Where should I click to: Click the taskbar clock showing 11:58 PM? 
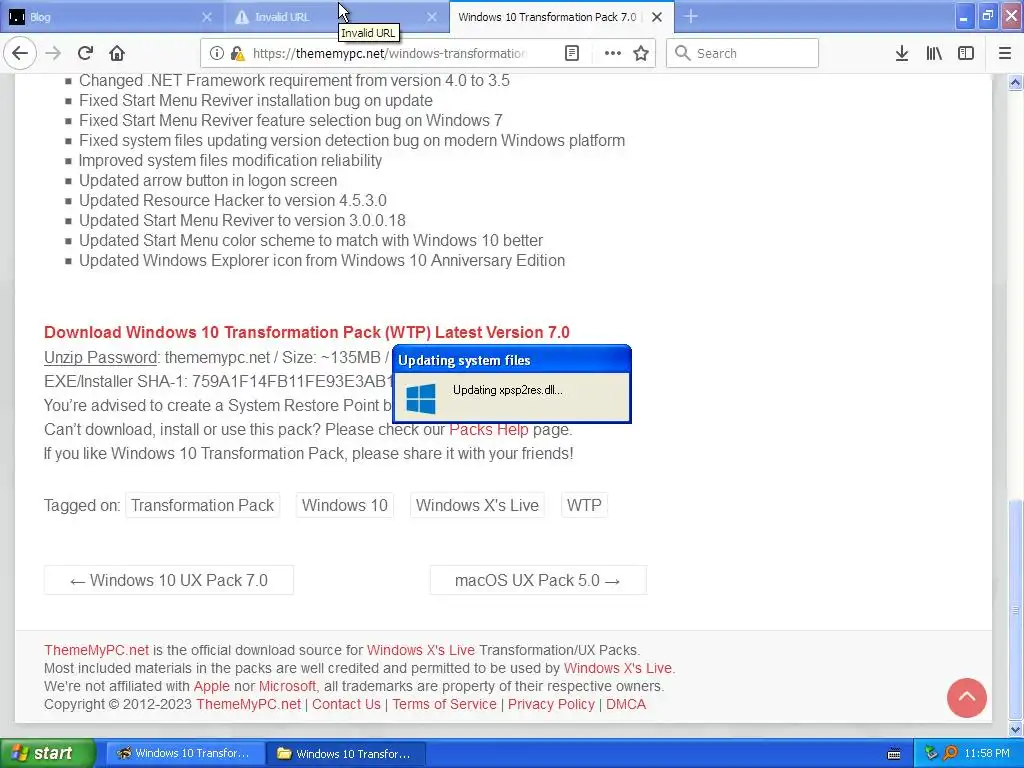[987, 754]
